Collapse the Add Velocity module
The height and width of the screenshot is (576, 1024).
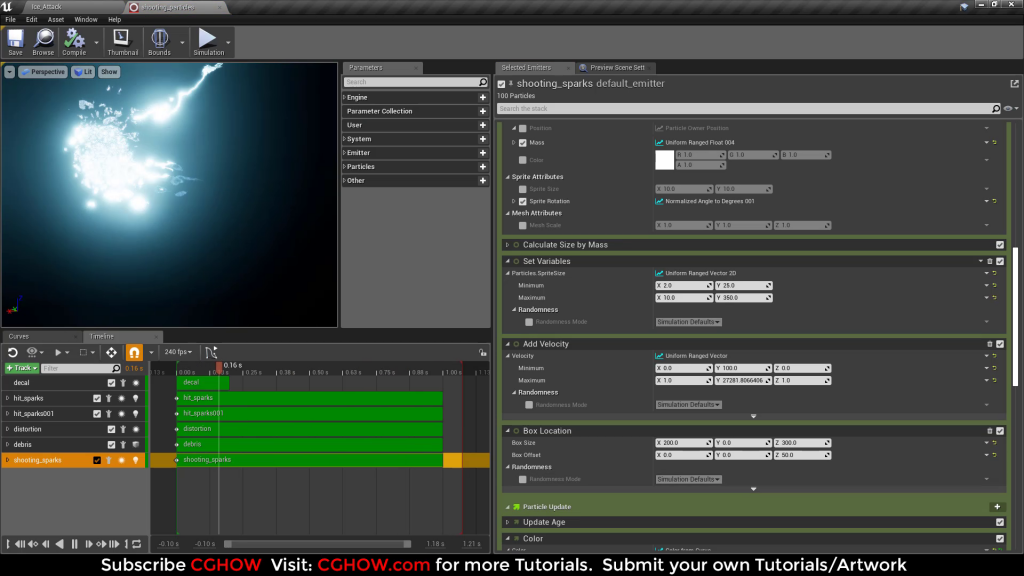point(507,344)
